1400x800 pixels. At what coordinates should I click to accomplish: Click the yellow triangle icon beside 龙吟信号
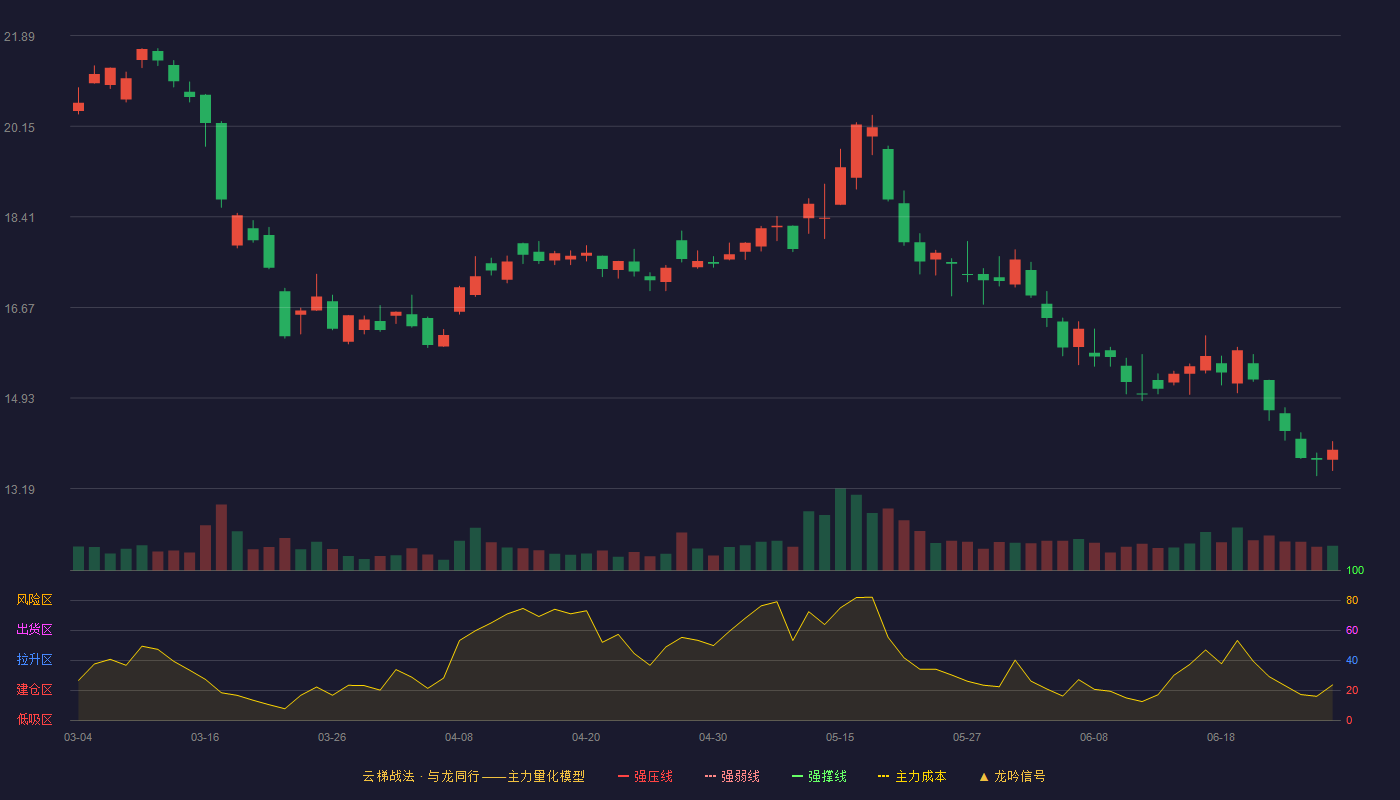(x=984, y=776)
